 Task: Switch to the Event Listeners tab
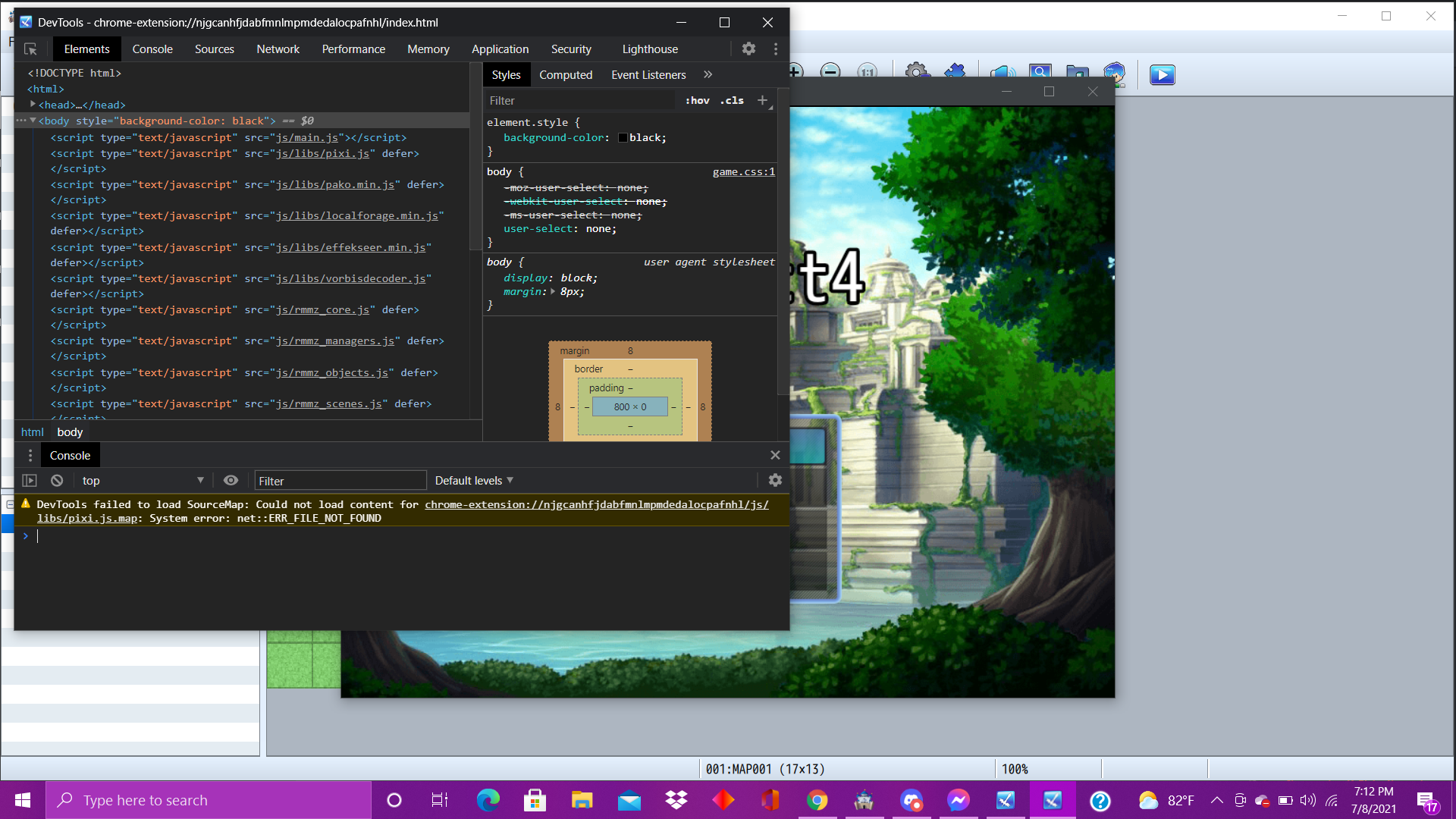(648, 74)
